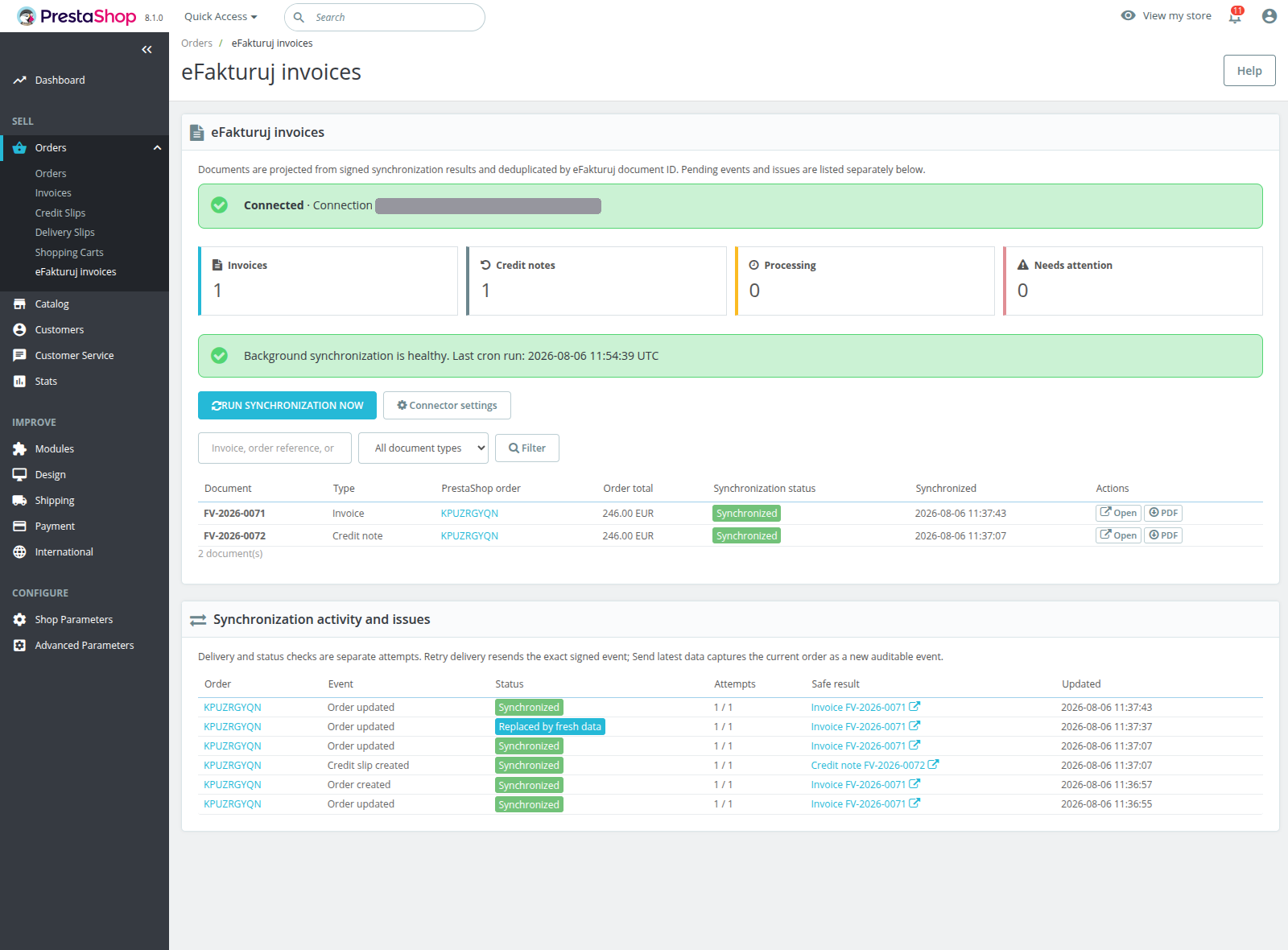Click the Customer Service chat icon
This screenshot has width=1288, height=950.
click(x=19, y=356)
